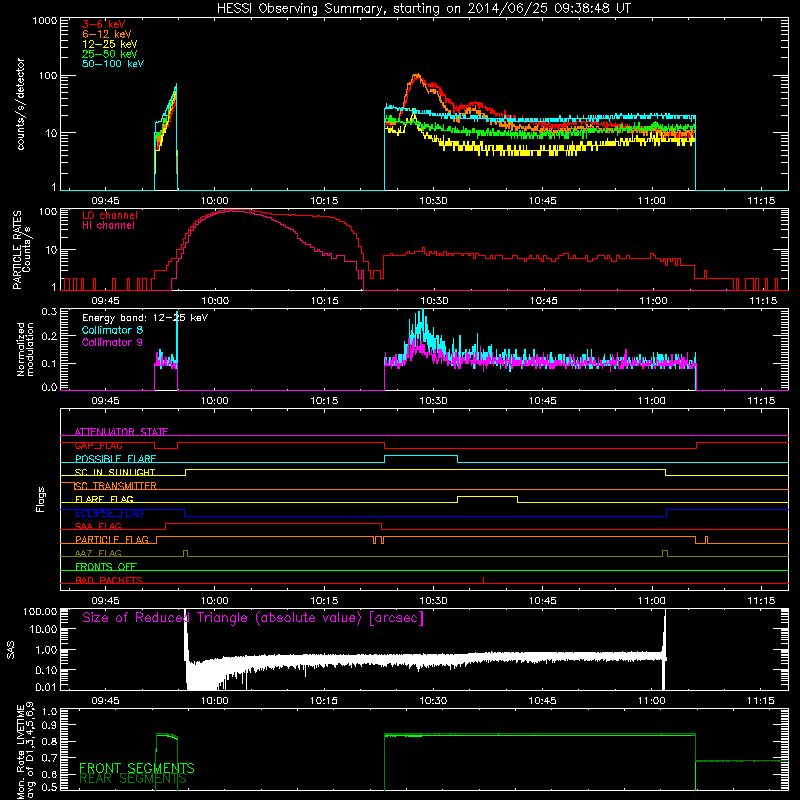Click the HI channel legend label

tap(108, 226)
